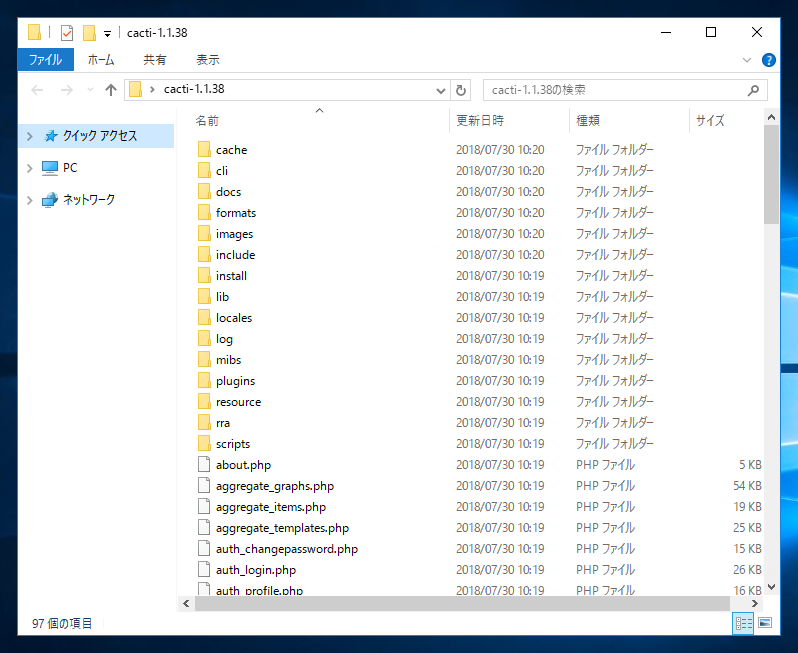Image resolution: width=798 pixels, height=653 pixels.
Task: Sort by the 種類 column header
Action: point(588,121)
